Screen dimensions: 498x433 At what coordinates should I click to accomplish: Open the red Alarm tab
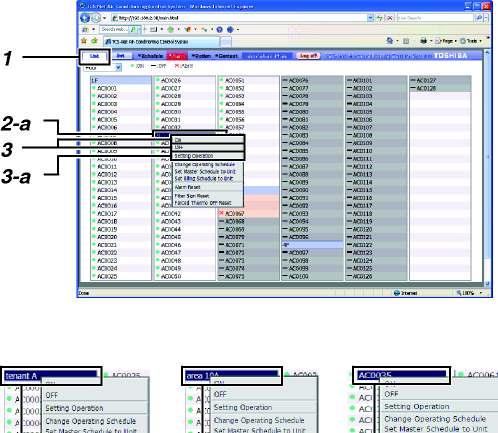[x=177, y=56]
